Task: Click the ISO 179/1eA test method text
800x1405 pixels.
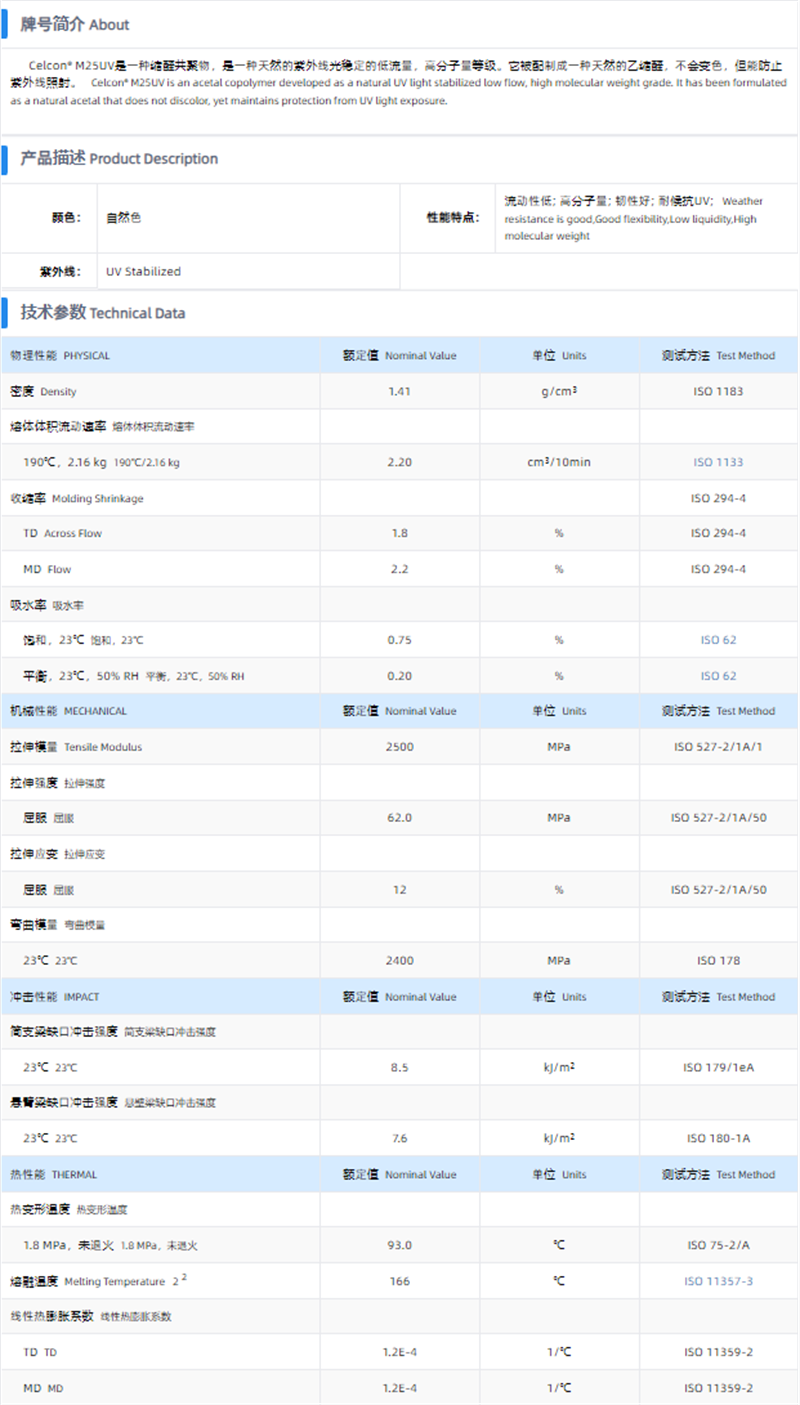Action: pos(718,1067)
